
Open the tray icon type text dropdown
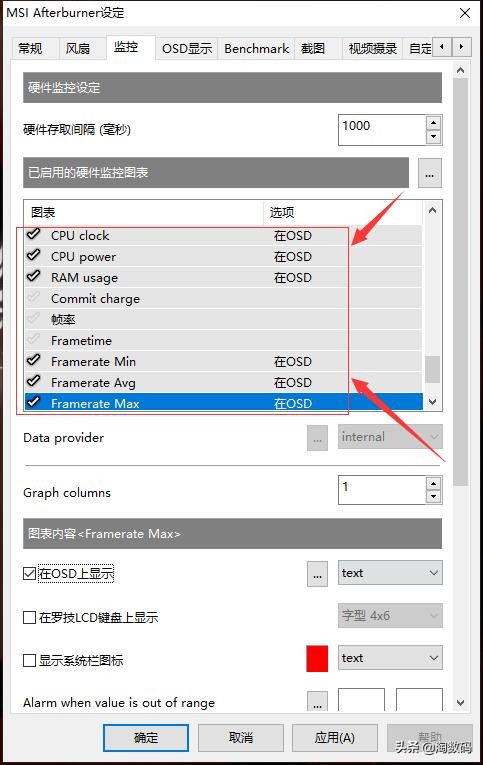click(x=390, y=658)
